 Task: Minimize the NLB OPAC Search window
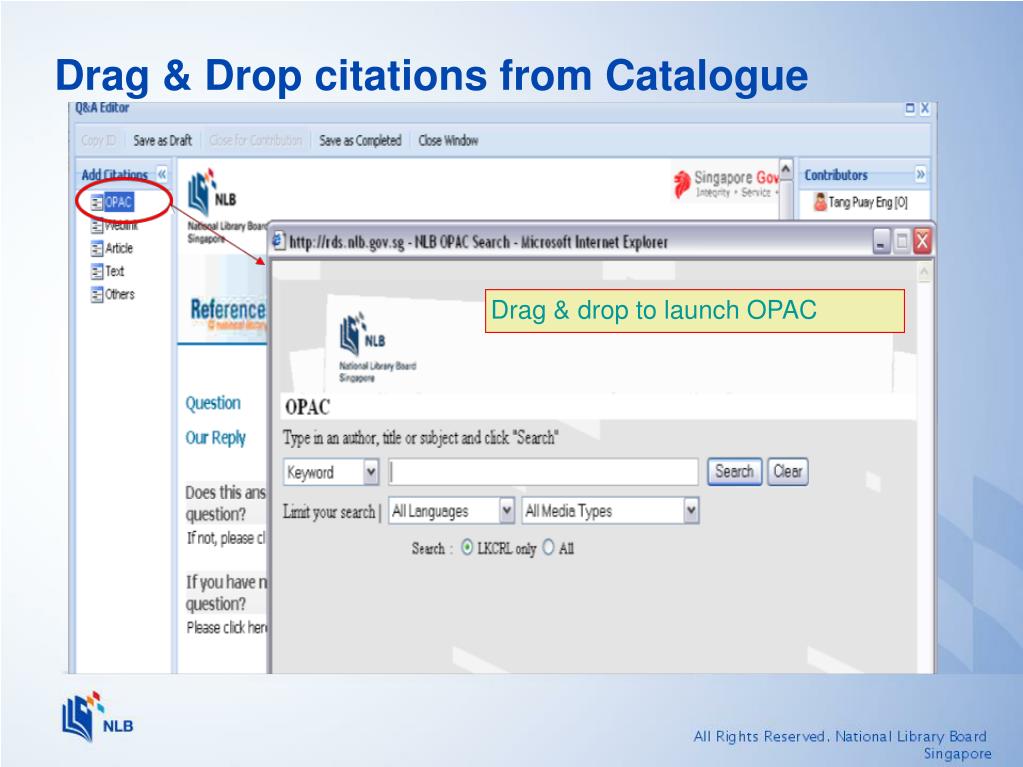tap(881, 242)
